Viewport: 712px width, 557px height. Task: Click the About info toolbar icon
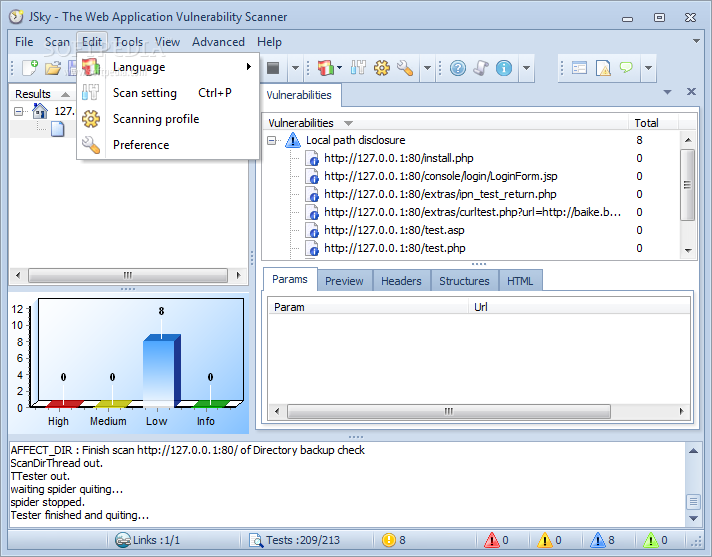(504, 68)
